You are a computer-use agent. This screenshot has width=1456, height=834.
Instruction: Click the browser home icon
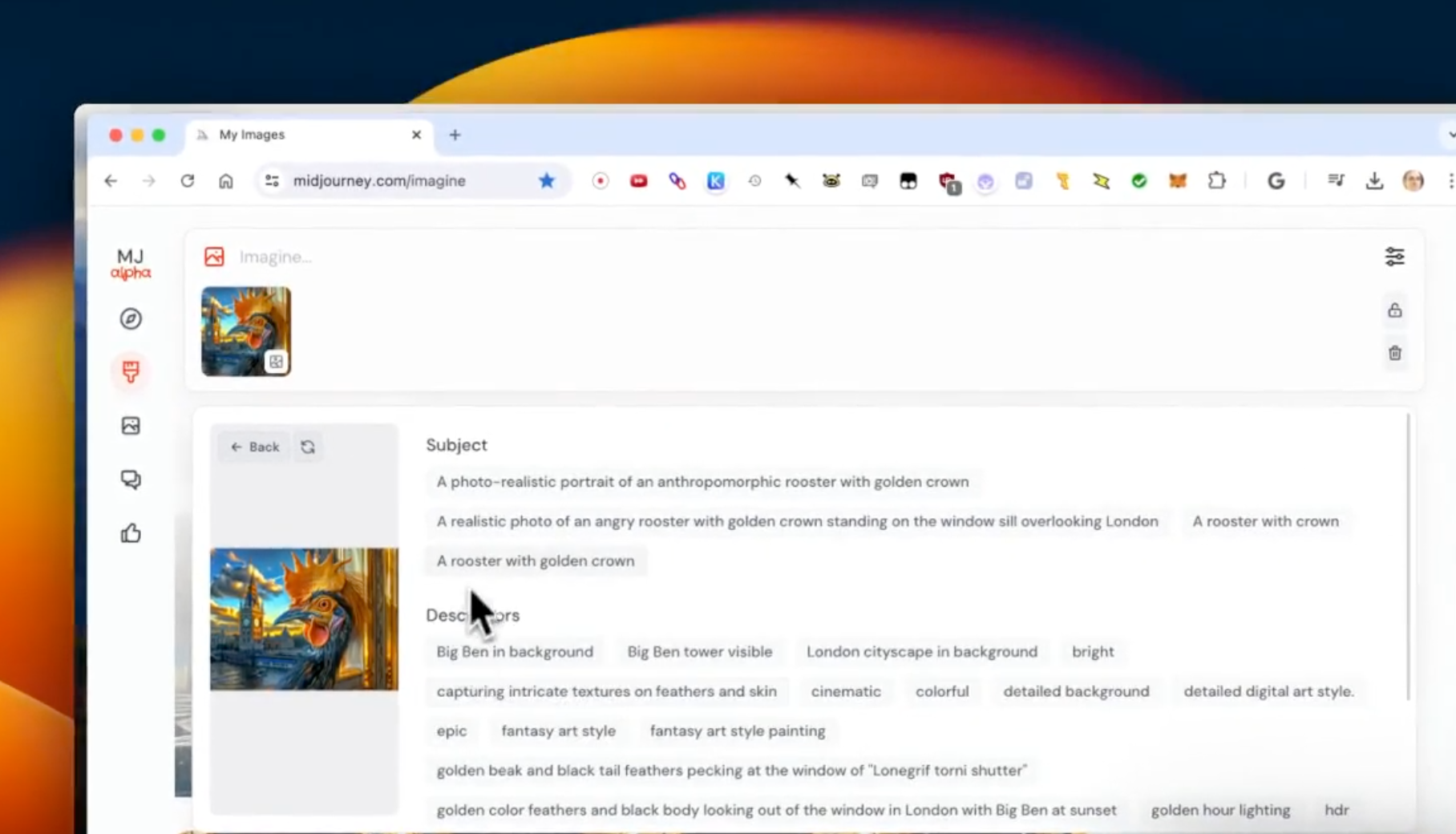226,180
